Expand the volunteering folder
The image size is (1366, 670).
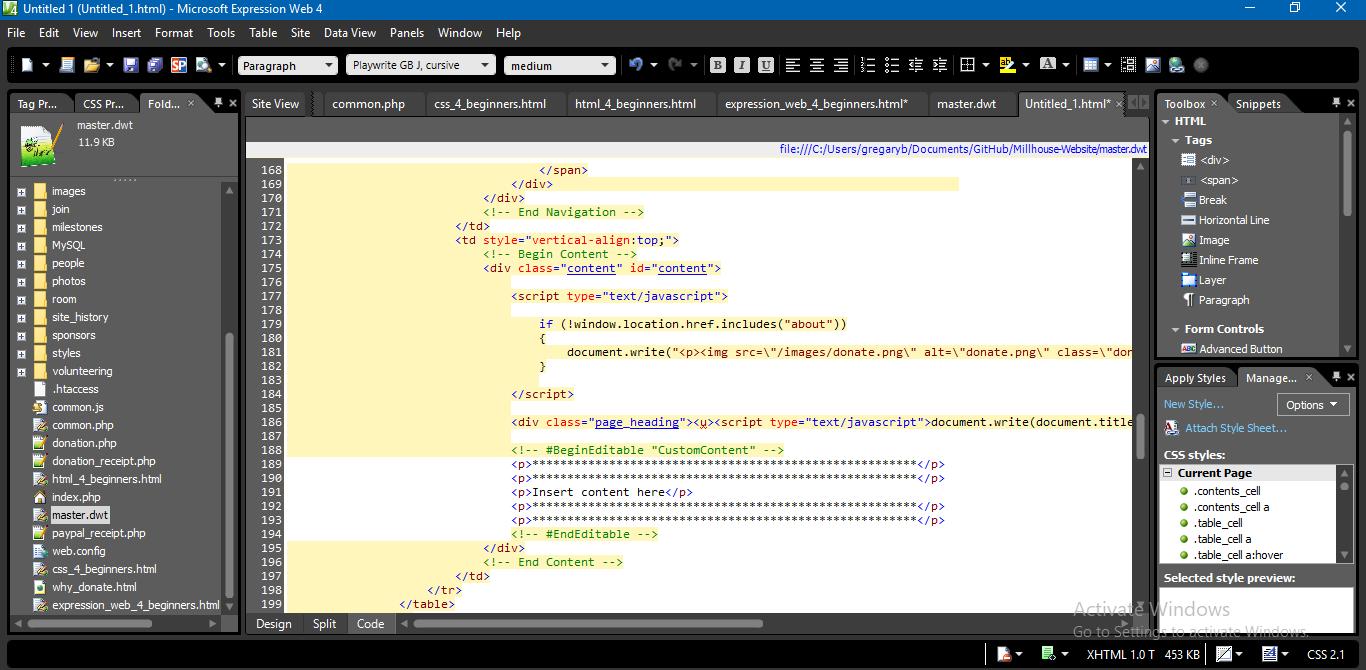pos(21,371)
